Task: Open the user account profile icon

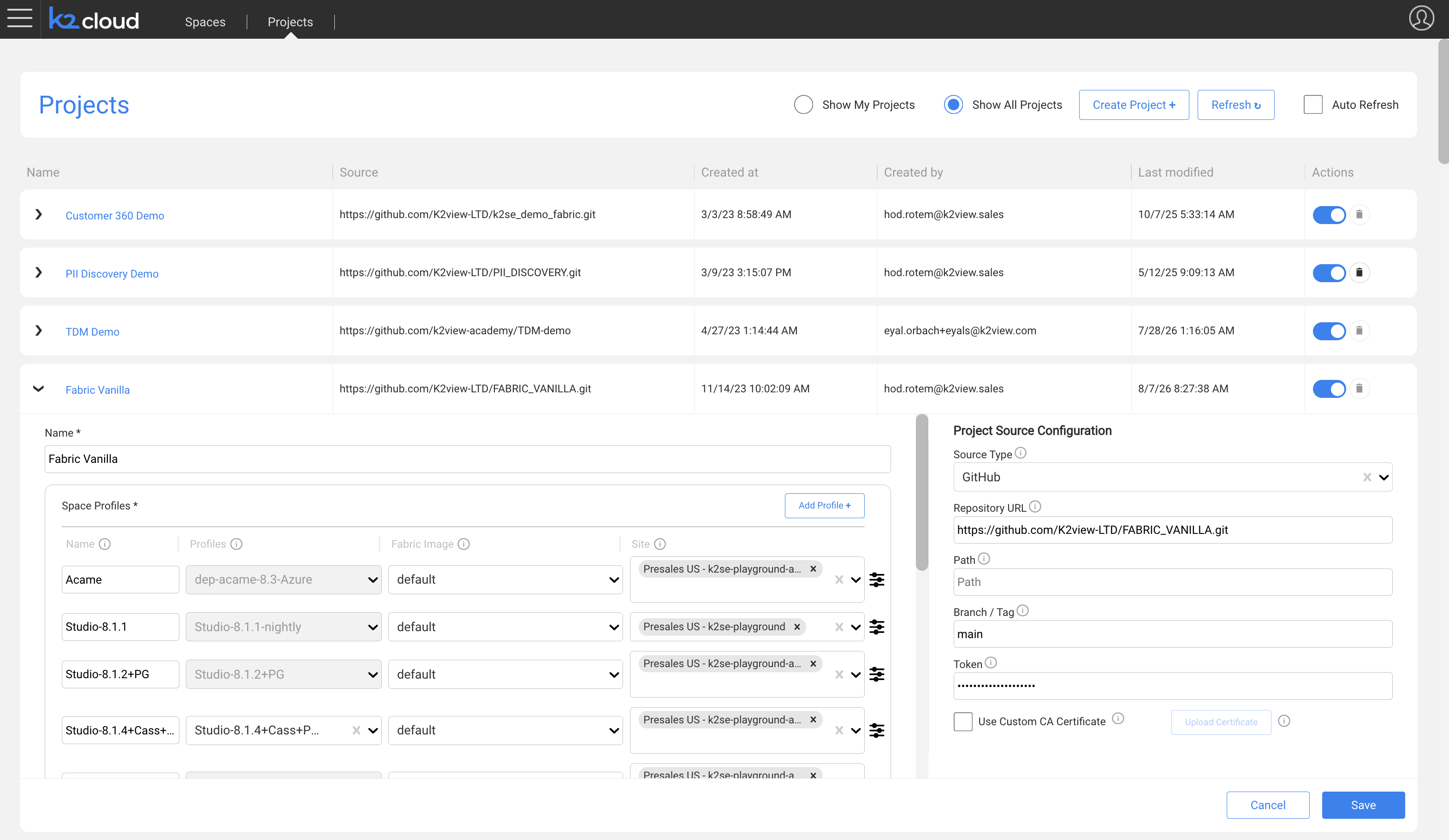Action: tap(1421, 18)
